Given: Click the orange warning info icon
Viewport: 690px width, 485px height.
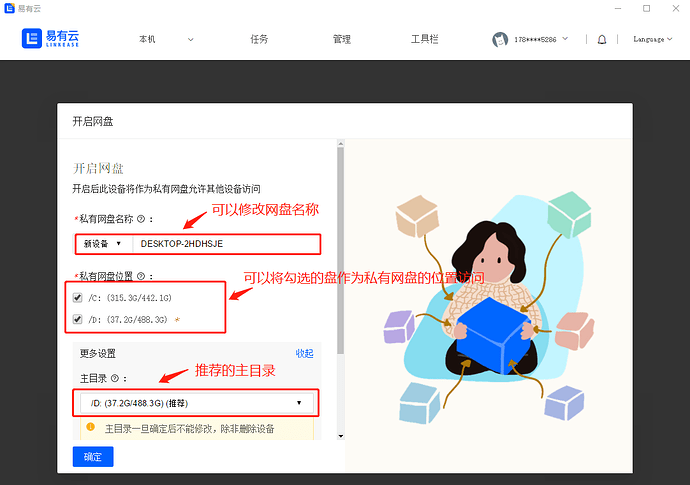Looking at the screenshot, I should click(90, 427).
